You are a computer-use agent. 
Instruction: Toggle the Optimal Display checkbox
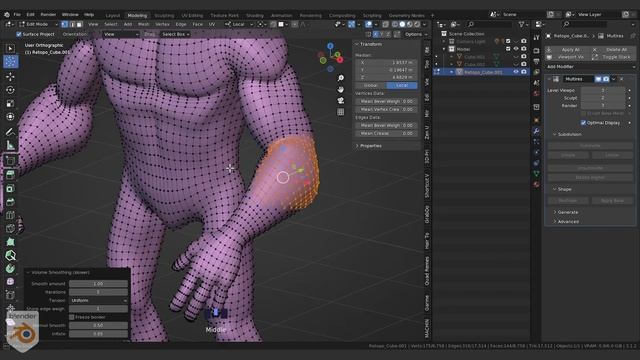(583, 123)
